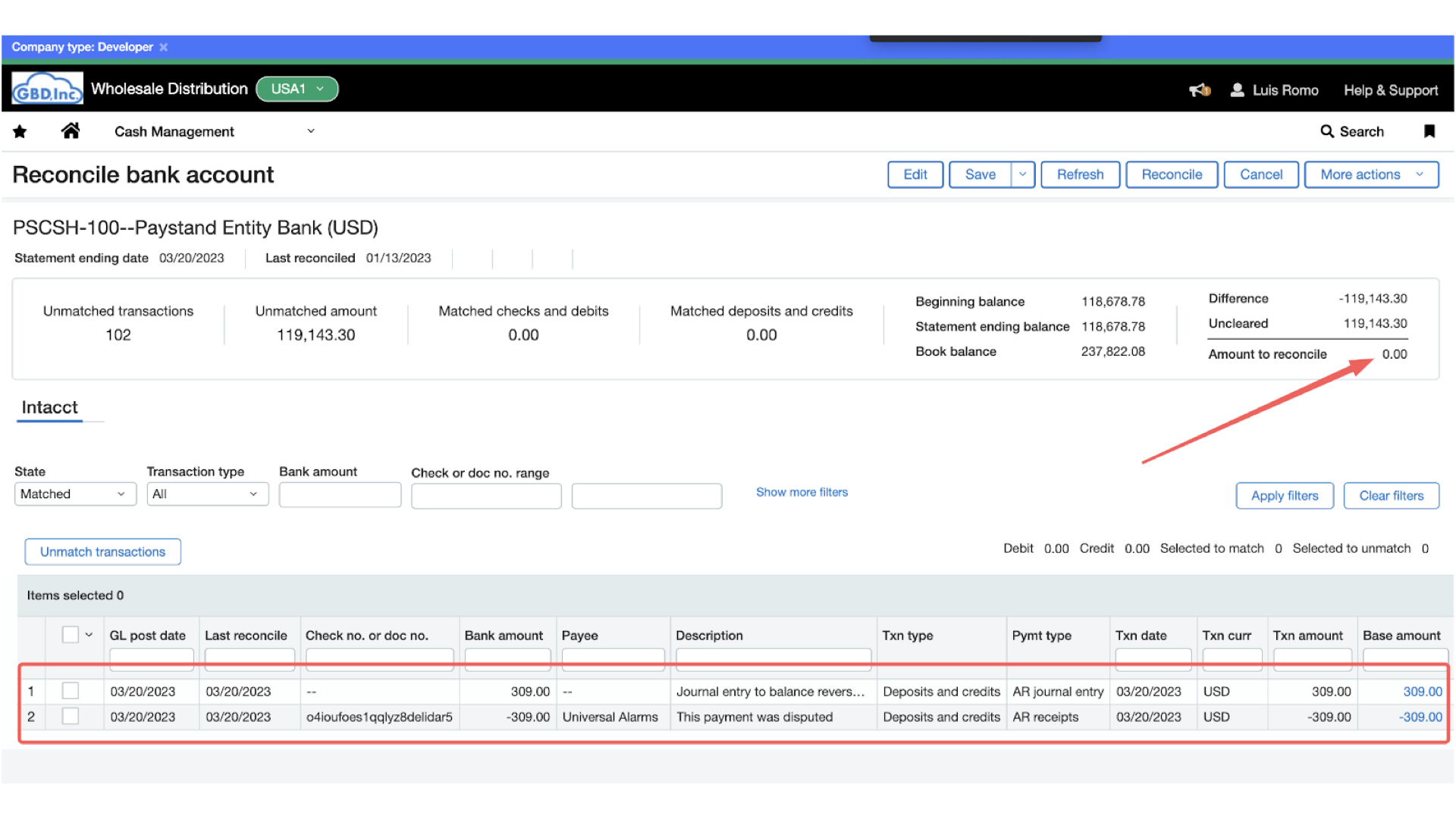Click 'This payment was disputed' description
This screenshot has height=819, width=1456.
pos(755,717)
